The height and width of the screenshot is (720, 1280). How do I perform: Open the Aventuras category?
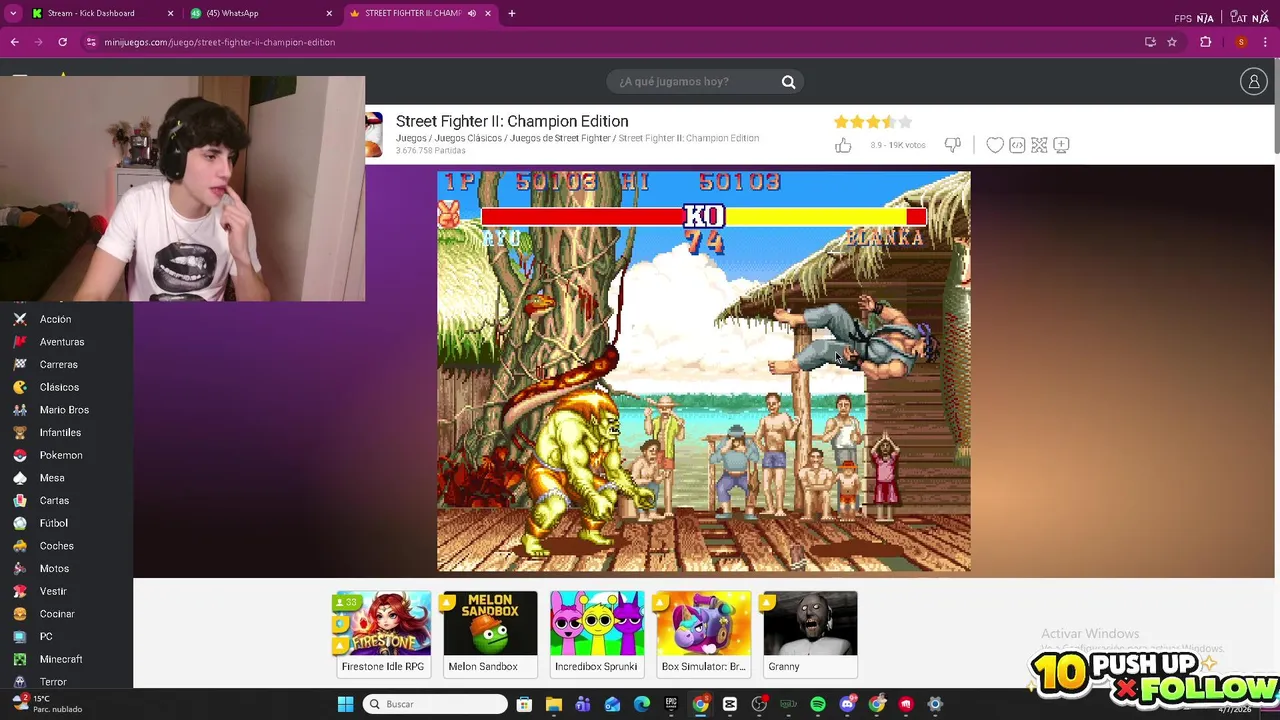pyautogui.click(x=61, y=342)
